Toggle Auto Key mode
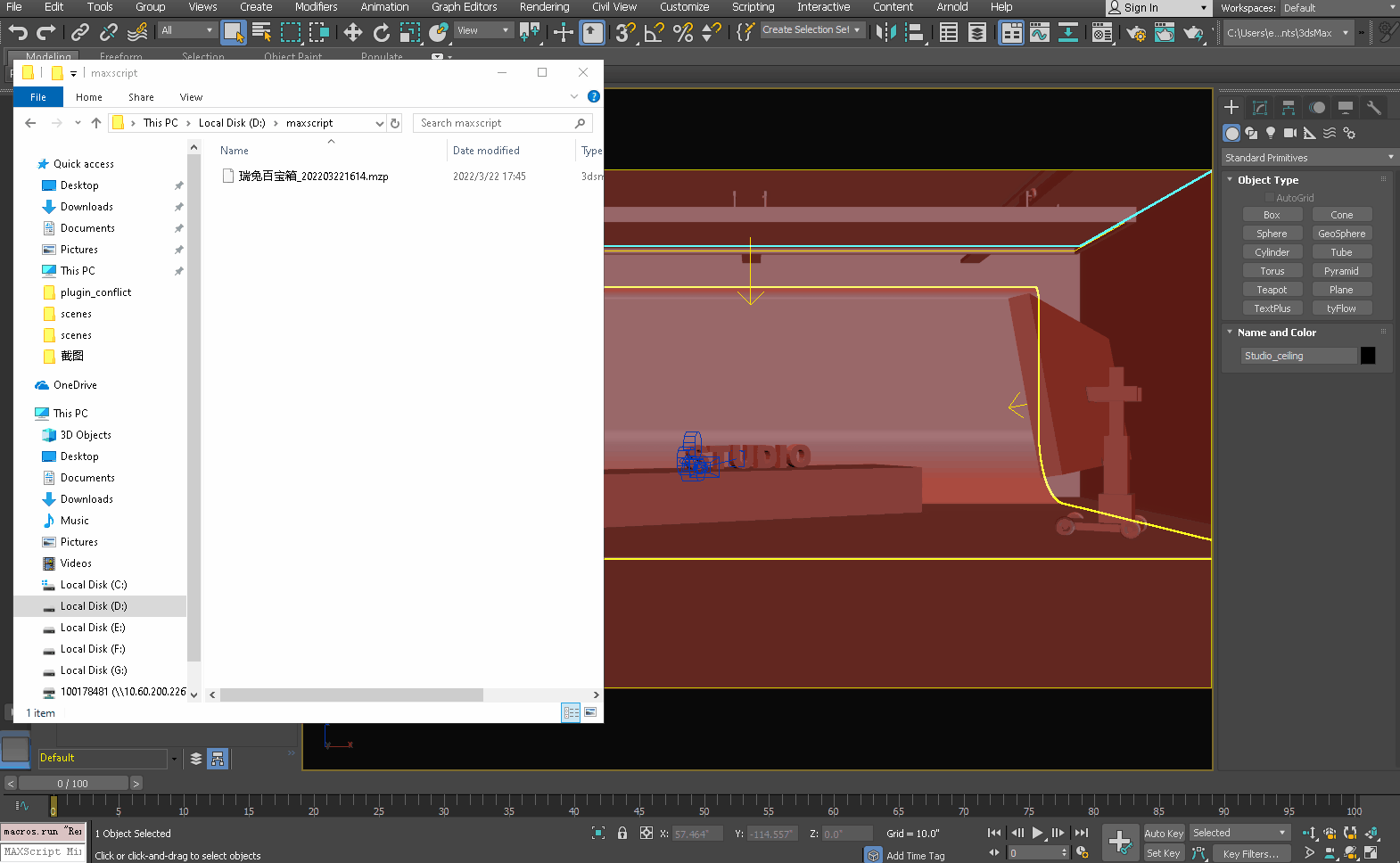The image size is (1400, 863). pyautogui.click(x=1163, y=834)
